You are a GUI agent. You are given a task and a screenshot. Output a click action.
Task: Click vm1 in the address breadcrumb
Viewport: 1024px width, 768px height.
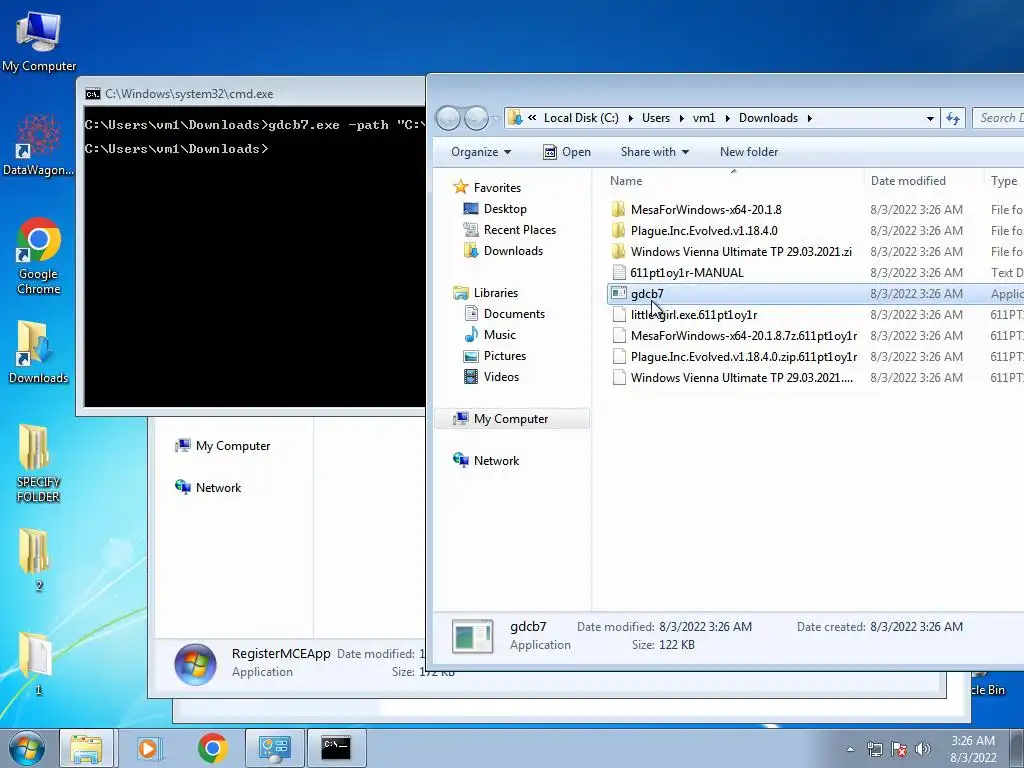click(703, 118)
